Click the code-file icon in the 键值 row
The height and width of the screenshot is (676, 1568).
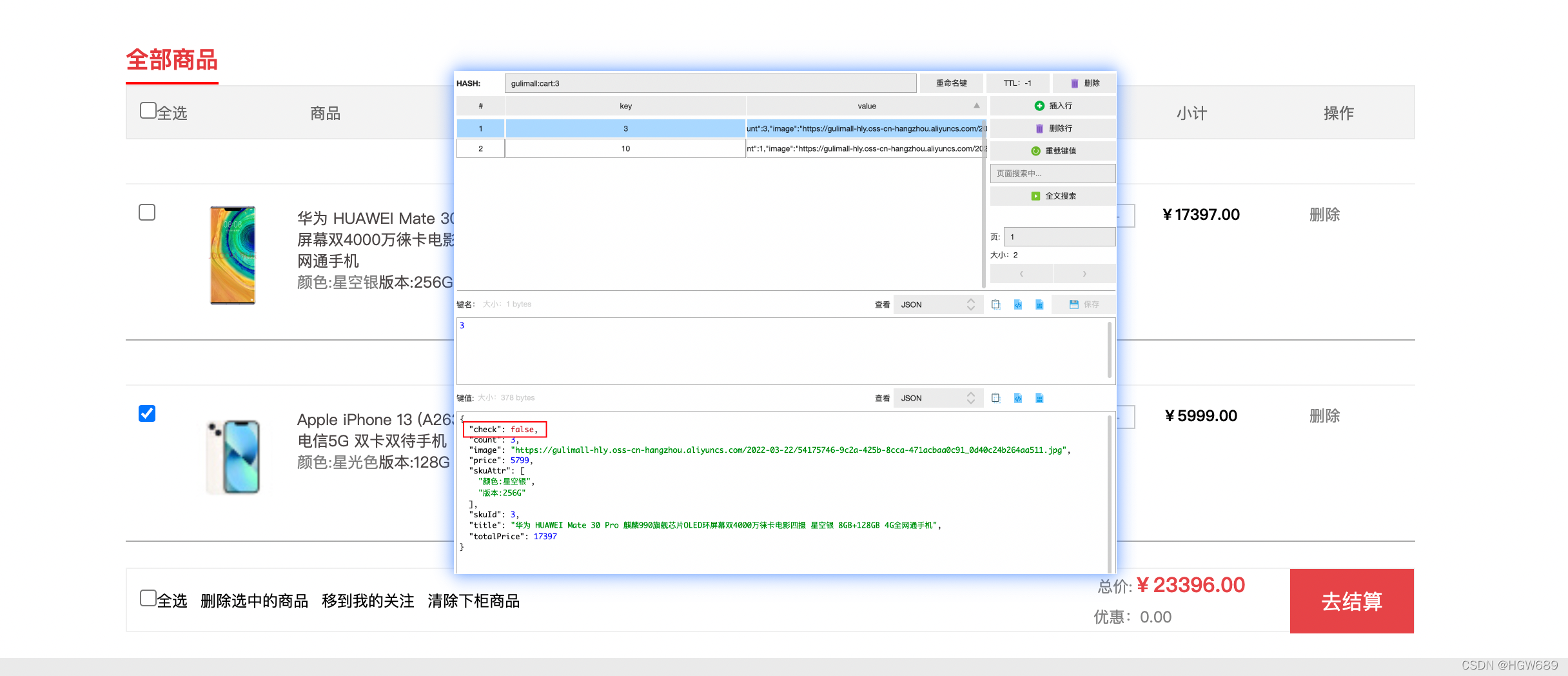1017,398
